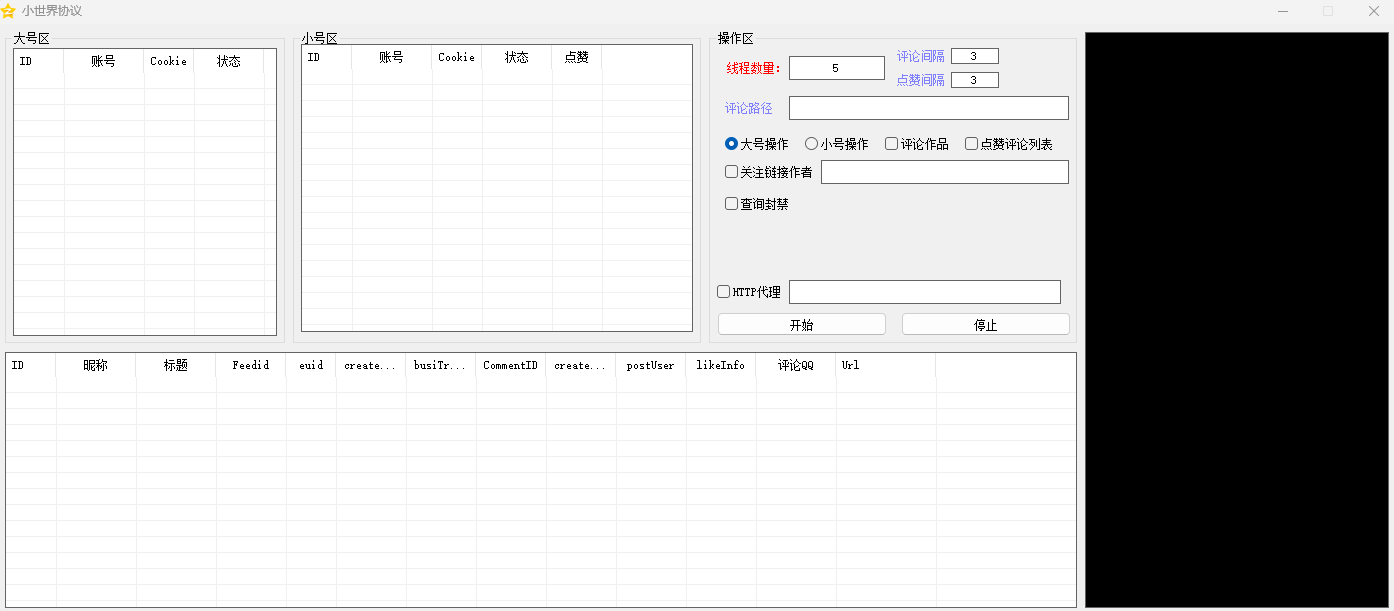
Task: Click the 评论QQ column header
Action: click(795, 366)
